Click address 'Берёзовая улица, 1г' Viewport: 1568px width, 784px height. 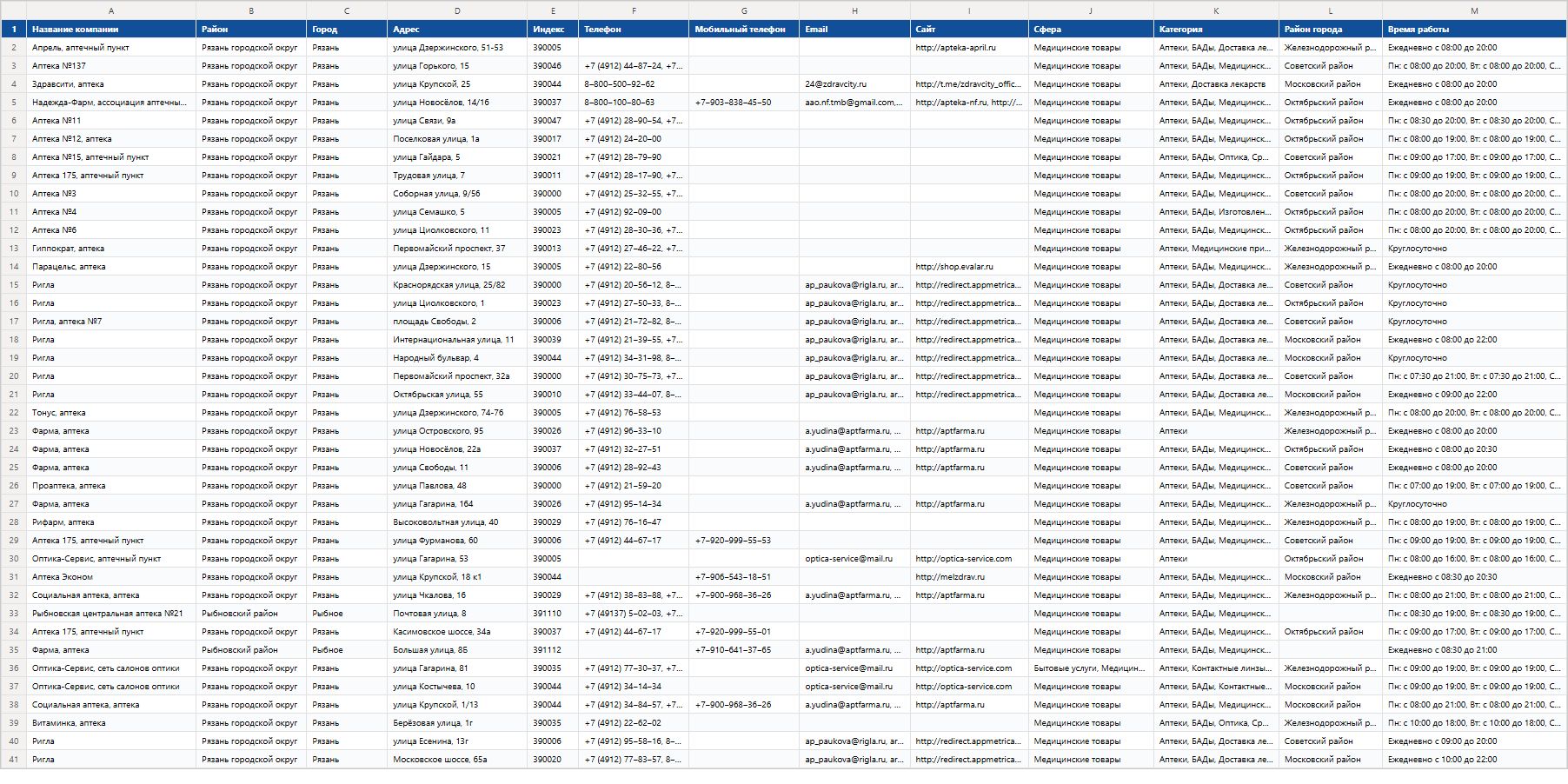click(457, 722)
